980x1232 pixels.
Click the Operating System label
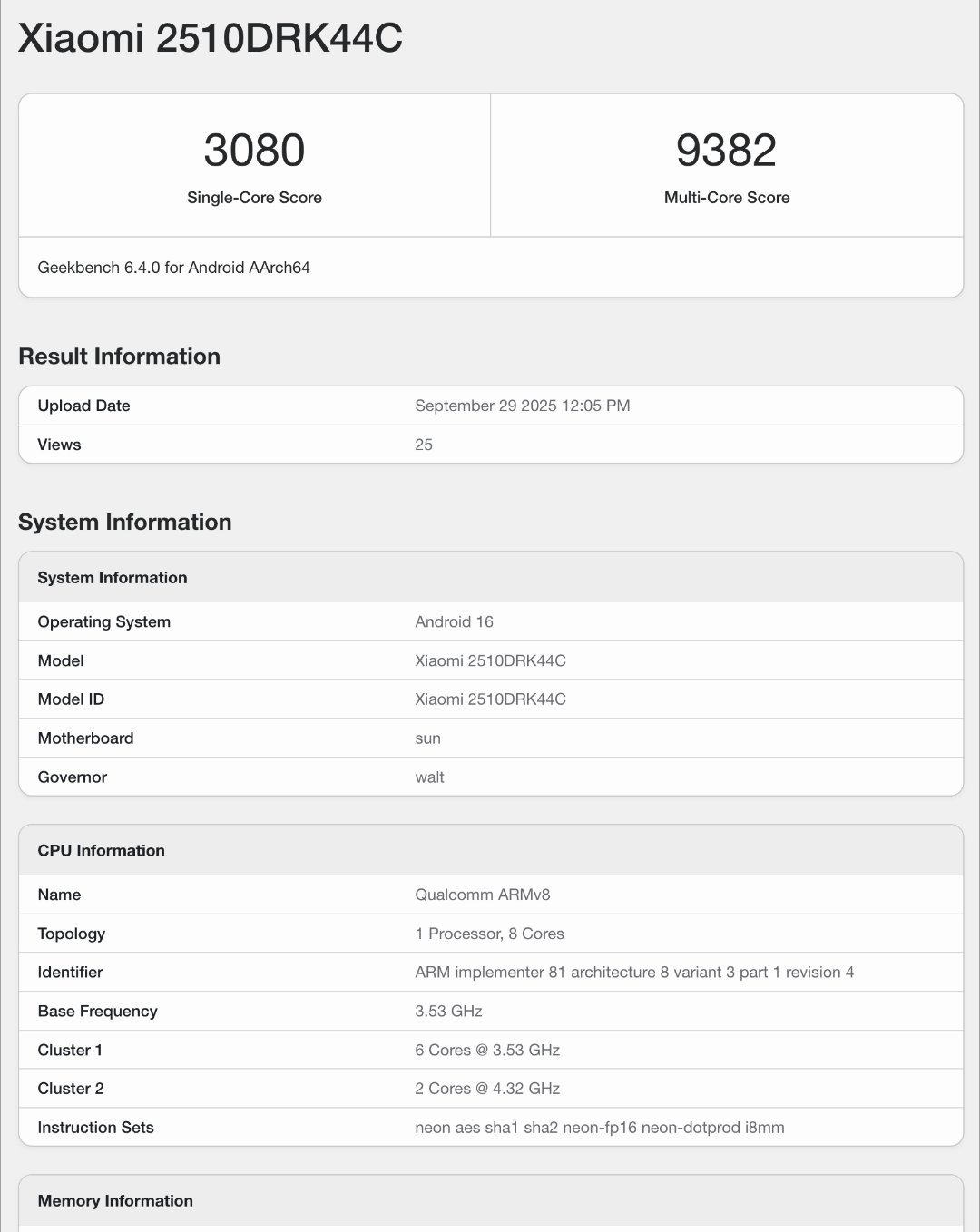coord(104,621)
